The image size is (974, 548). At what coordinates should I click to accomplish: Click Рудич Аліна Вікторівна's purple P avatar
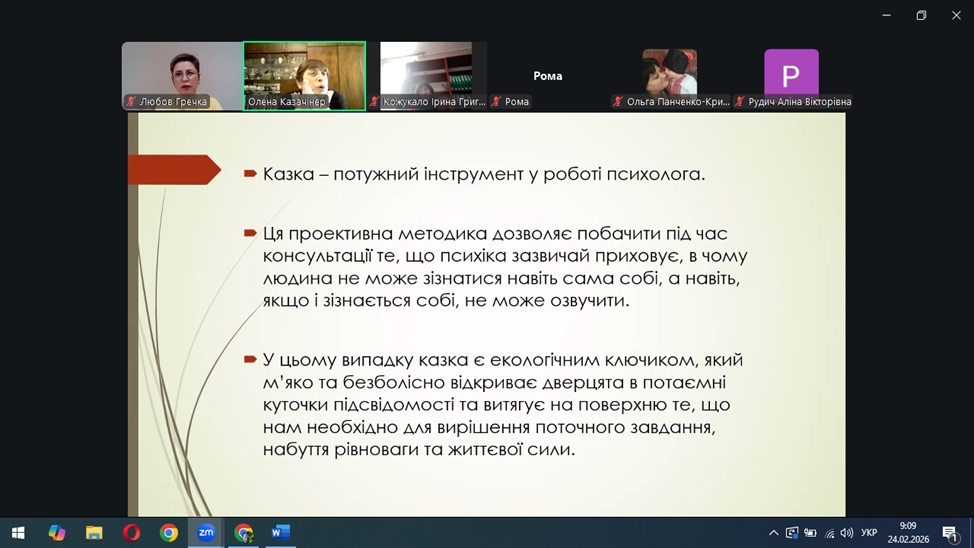pos(791,74)
